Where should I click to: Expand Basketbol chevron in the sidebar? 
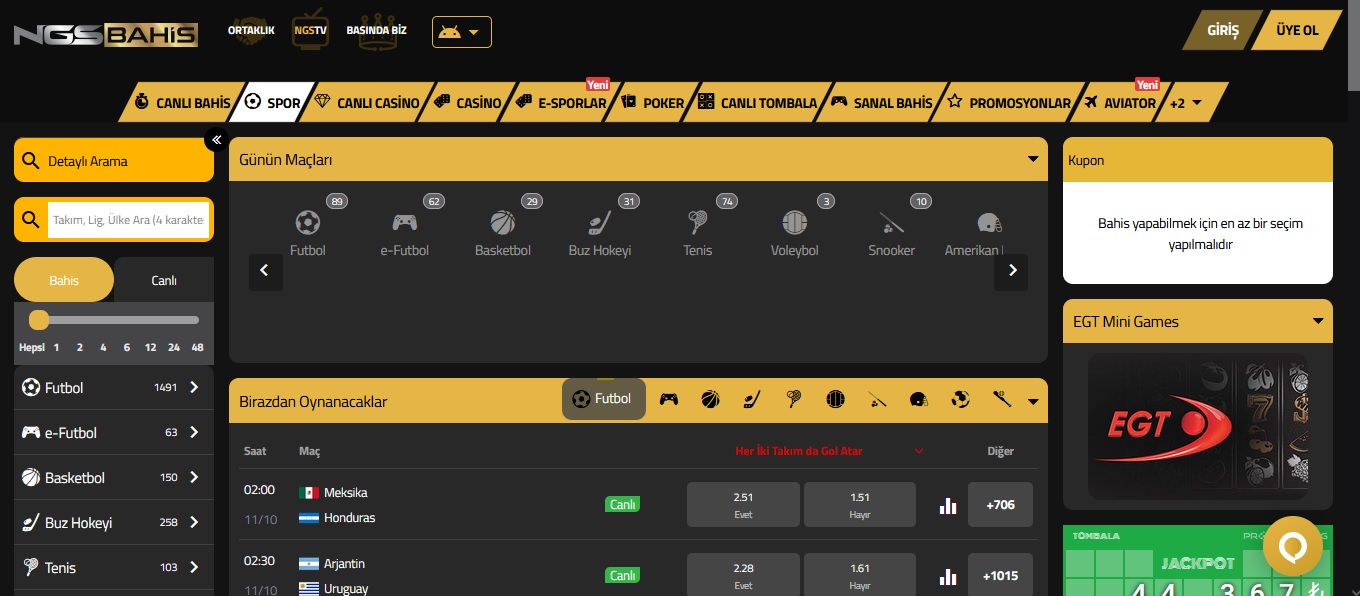coord(194,477)
